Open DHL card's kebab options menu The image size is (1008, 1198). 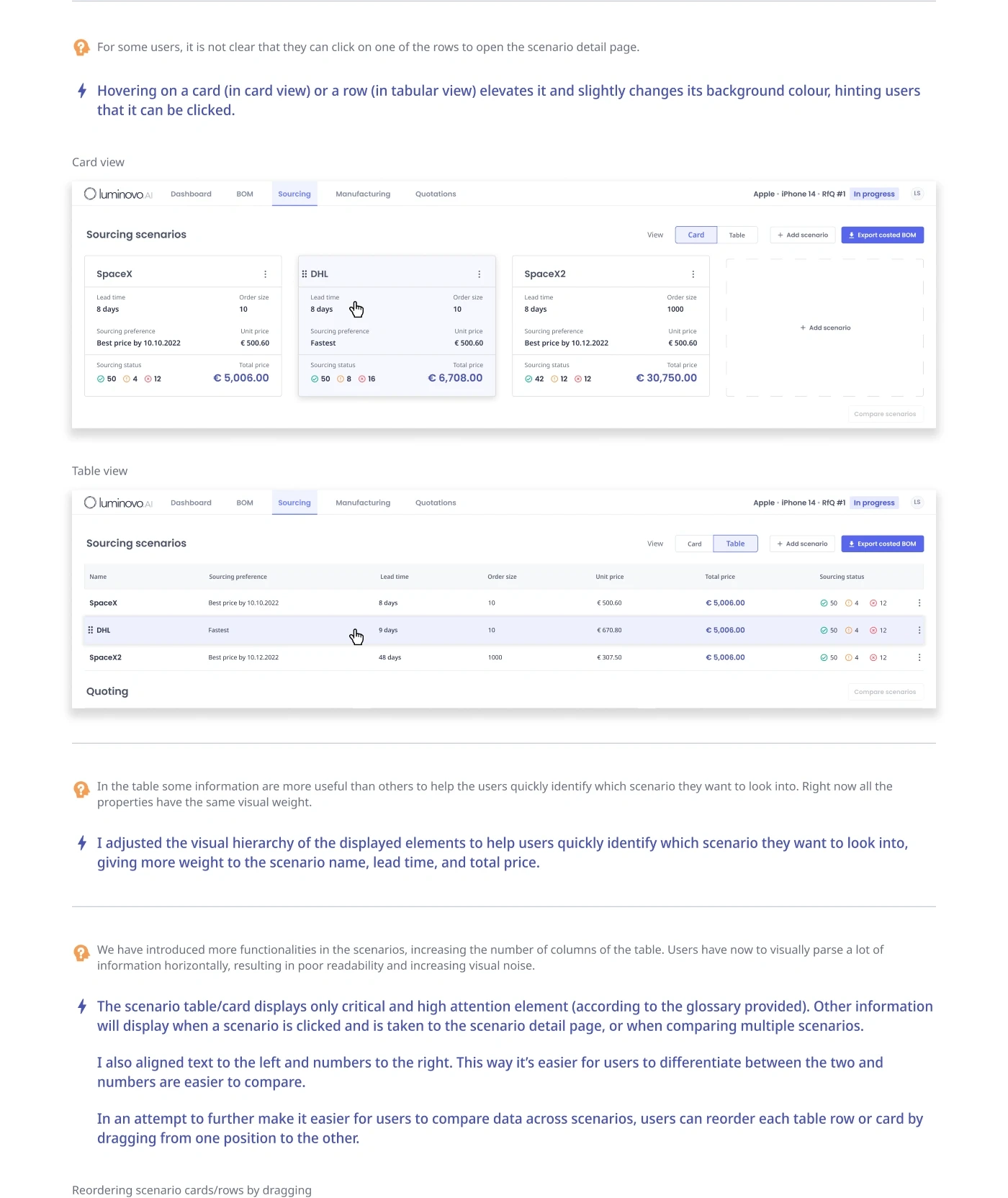tap(479, 274)
